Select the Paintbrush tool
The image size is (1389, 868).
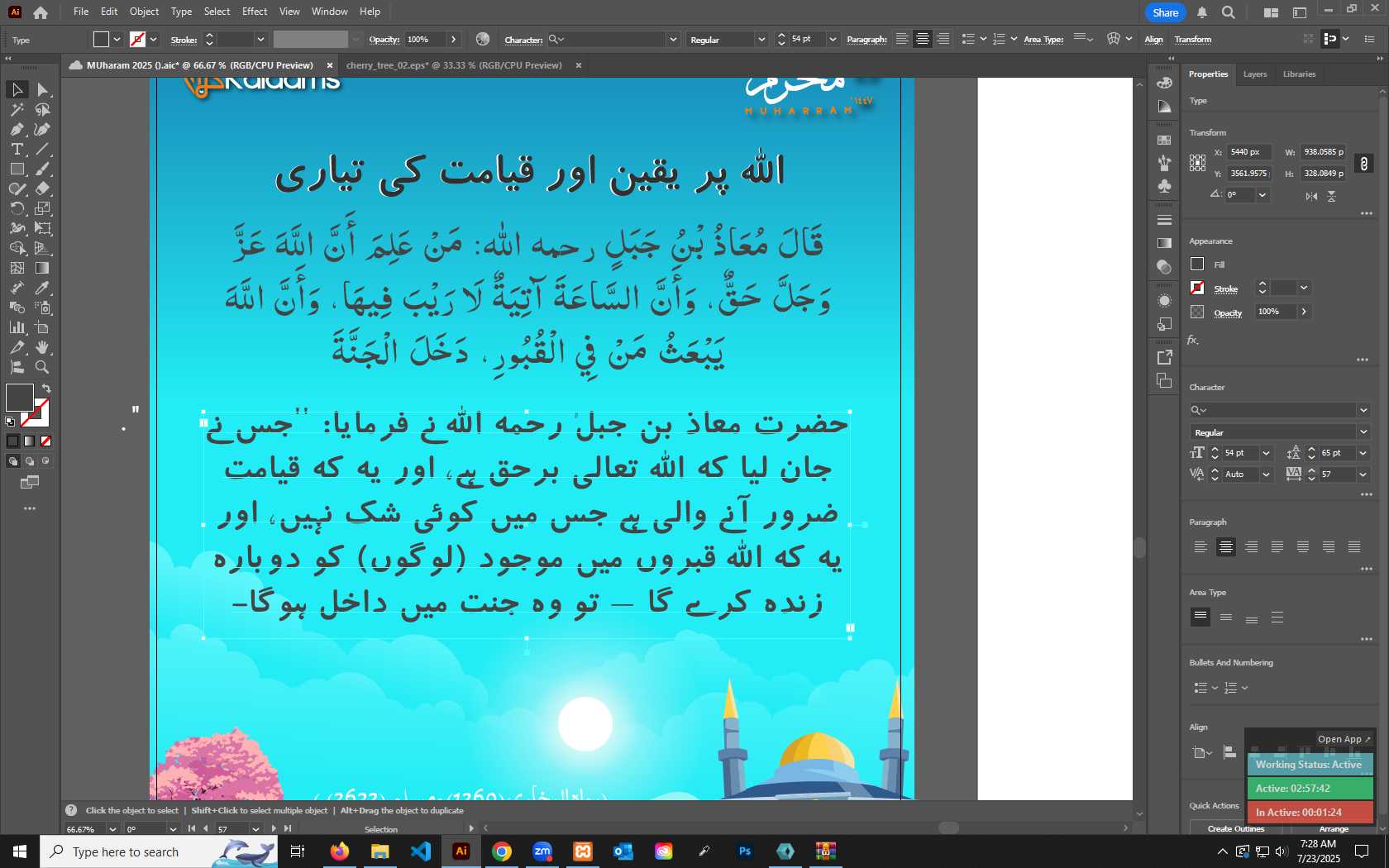click(x=43, y=169)
